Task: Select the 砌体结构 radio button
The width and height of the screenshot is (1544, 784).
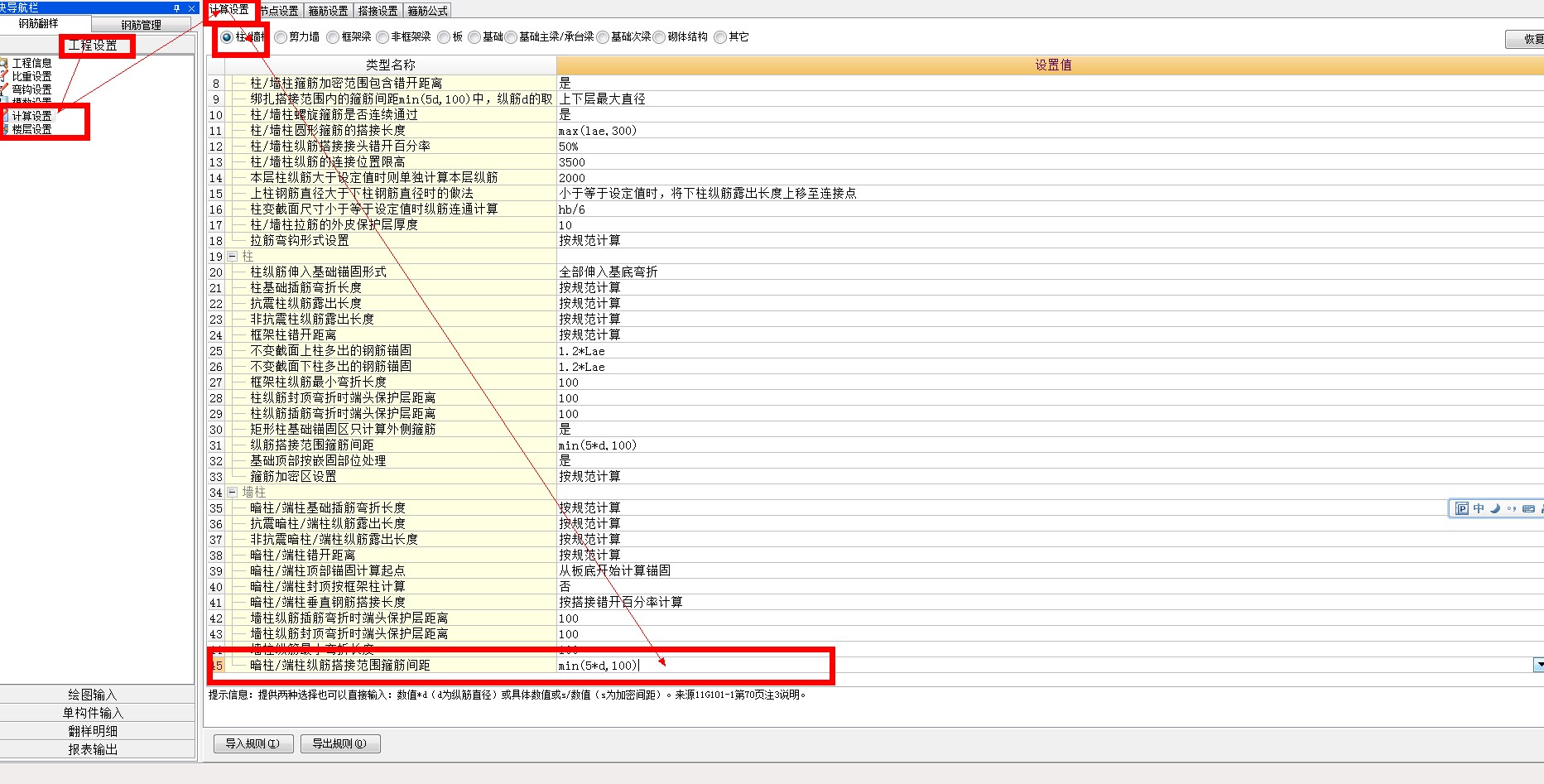Action: (660, 37)
